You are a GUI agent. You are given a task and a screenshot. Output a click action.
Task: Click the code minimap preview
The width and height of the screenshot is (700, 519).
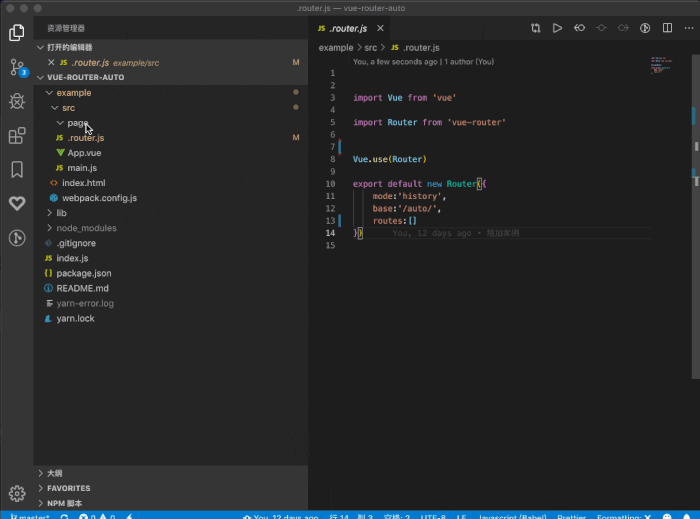pyautogui.click(x=660, y=65)
